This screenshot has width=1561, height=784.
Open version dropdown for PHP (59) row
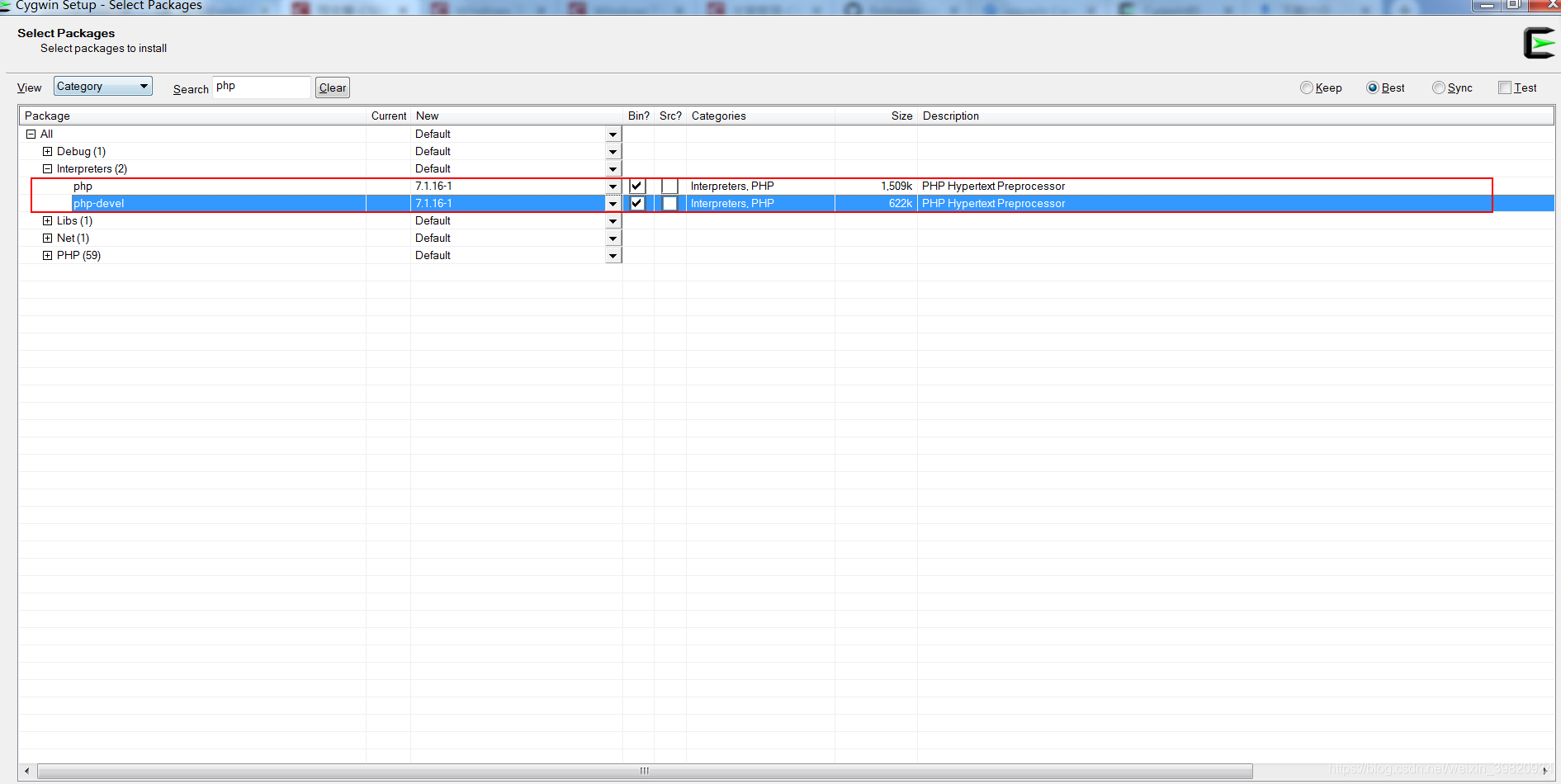613,256
